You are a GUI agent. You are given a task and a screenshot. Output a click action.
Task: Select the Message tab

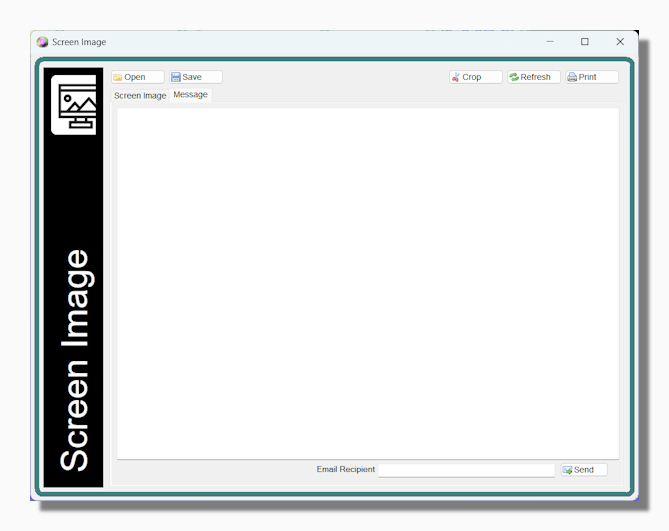pyautogui.click(x=190, y=95)
